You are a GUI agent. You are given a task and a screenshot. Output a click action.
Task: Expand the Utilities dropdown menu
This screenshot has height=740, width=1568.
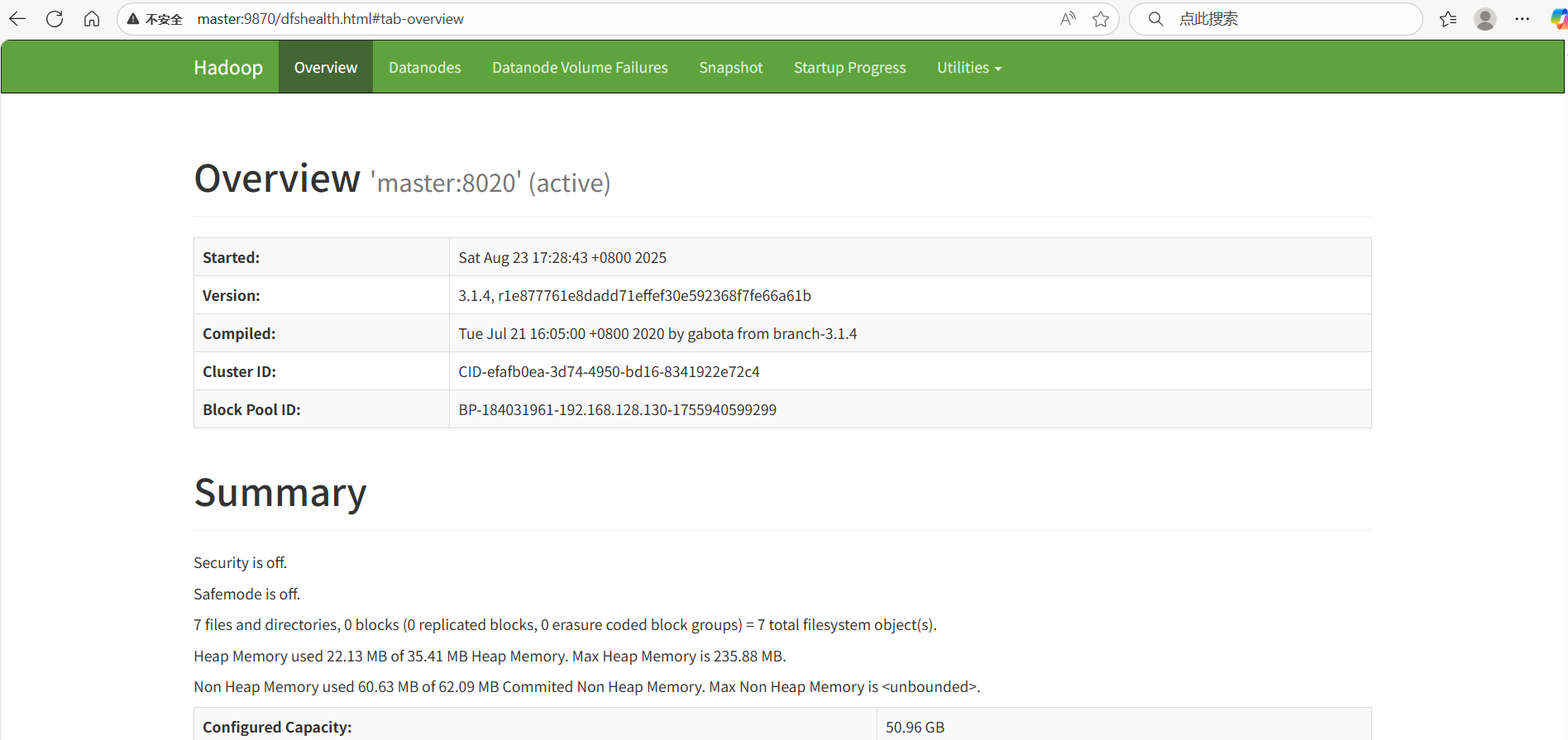pyautogui.click(x=969, y=68)
